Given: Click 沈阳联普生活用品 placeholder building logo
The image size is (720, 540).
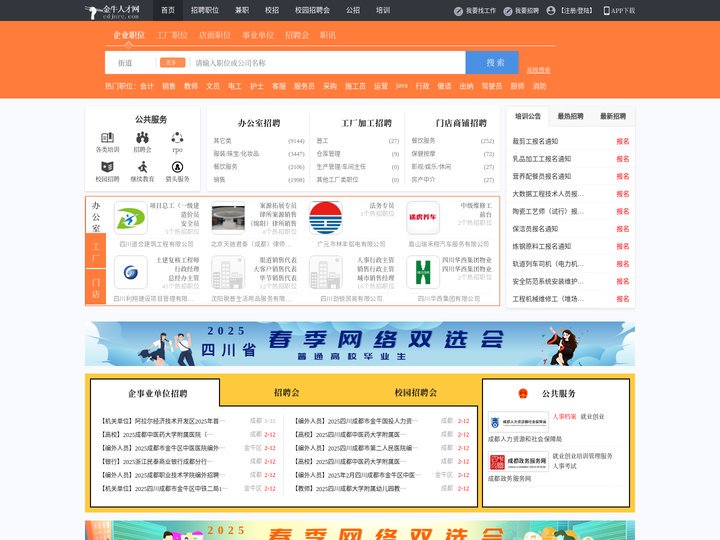Looking at the screenshot, I should pos(228,272).
